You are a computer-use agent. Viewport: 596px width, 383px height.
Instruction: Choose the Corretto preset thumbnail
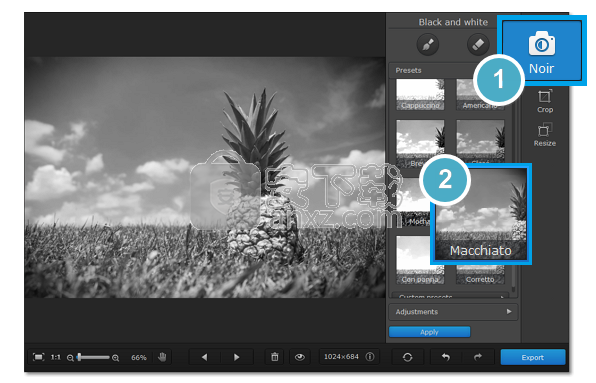click(480, 275)
